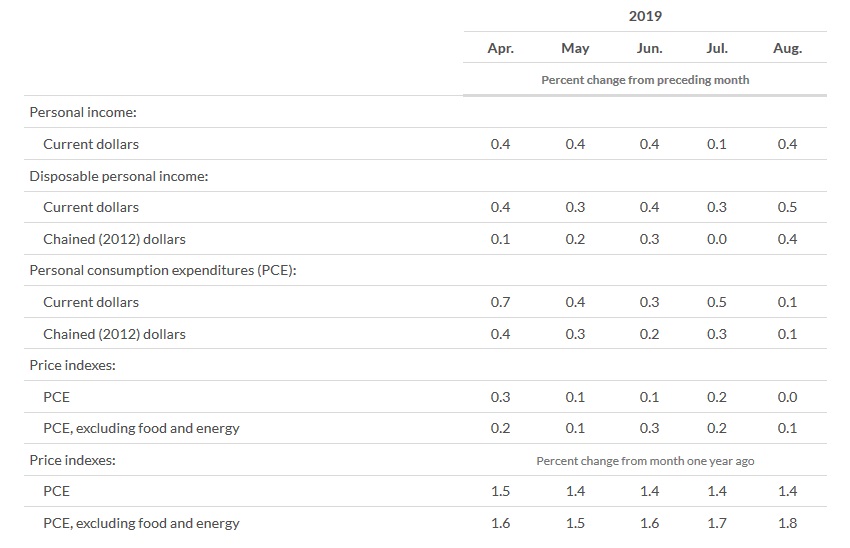Click the Jul. column header
The height and width of the screenshot is (548, 850).
[716, 48]
